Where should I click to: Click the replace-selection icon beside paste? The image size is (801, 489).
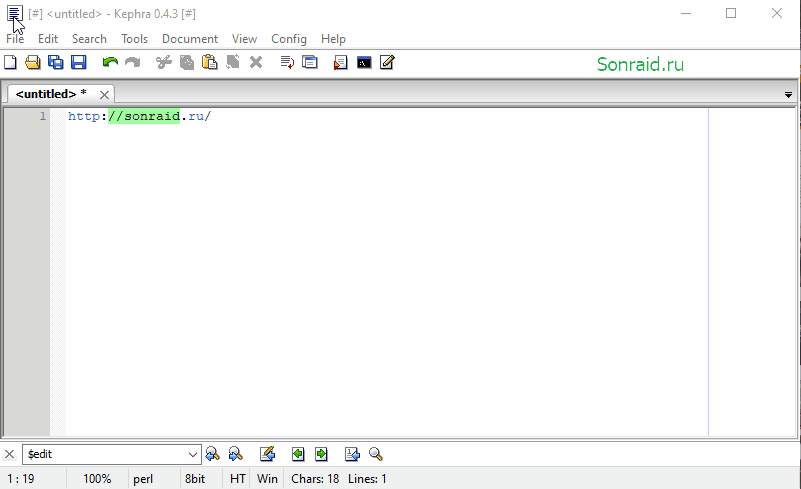click(233, 62)
